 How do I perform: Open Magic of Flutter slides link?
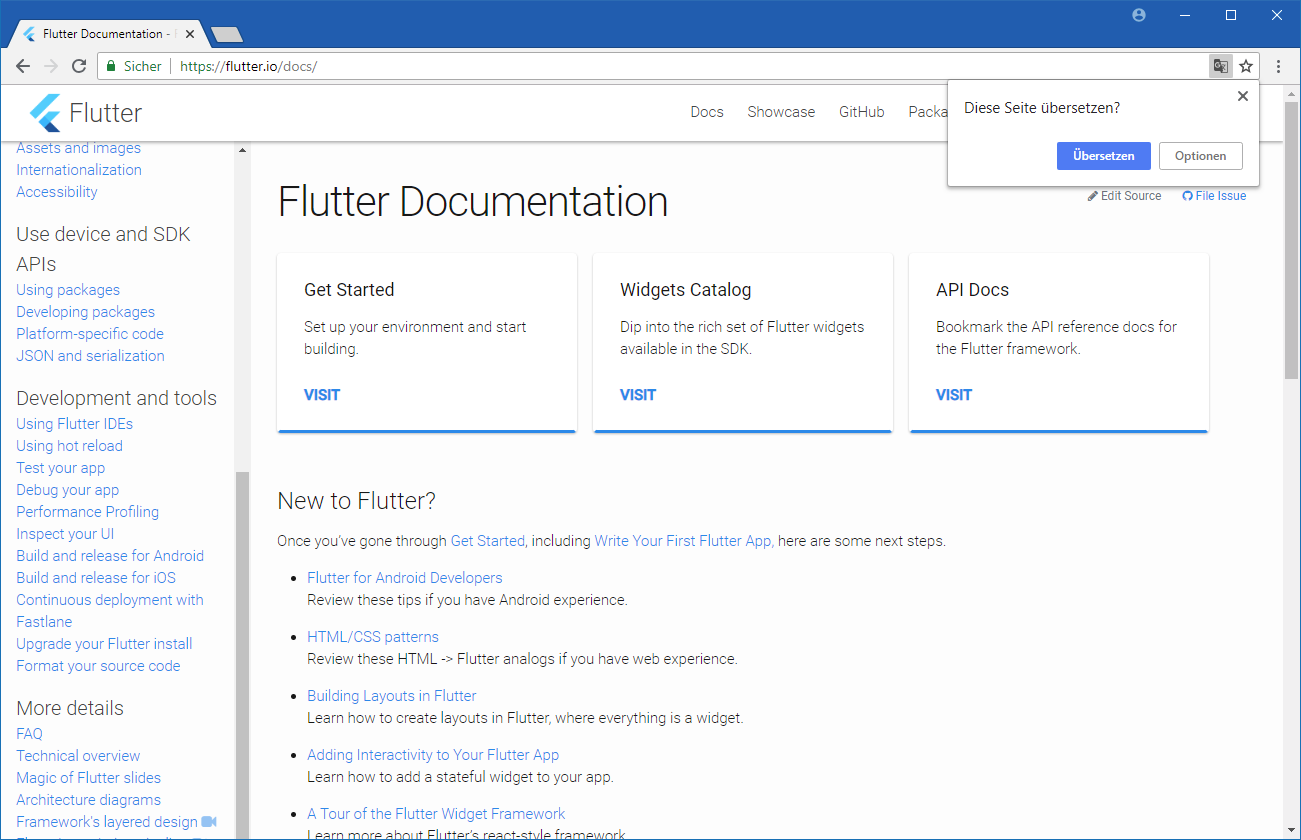[x=88, y=778]
